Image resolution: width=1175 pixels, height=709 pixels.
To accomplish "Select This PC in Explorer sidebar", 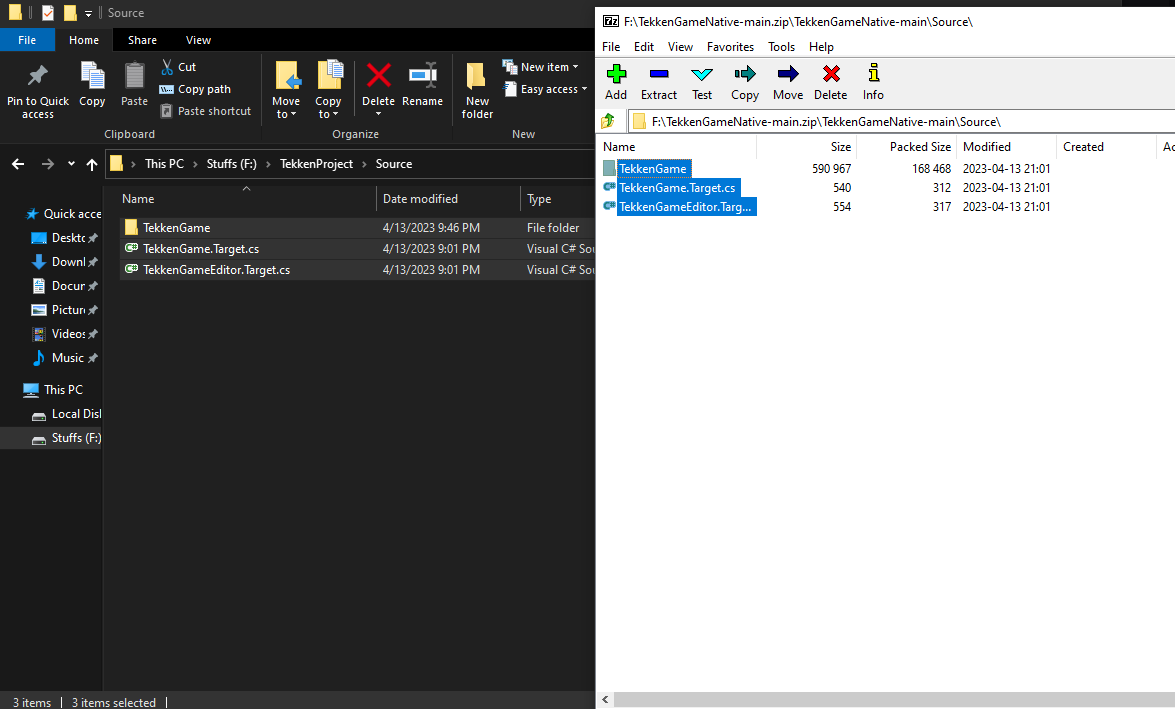I will (x=52, y=390).
